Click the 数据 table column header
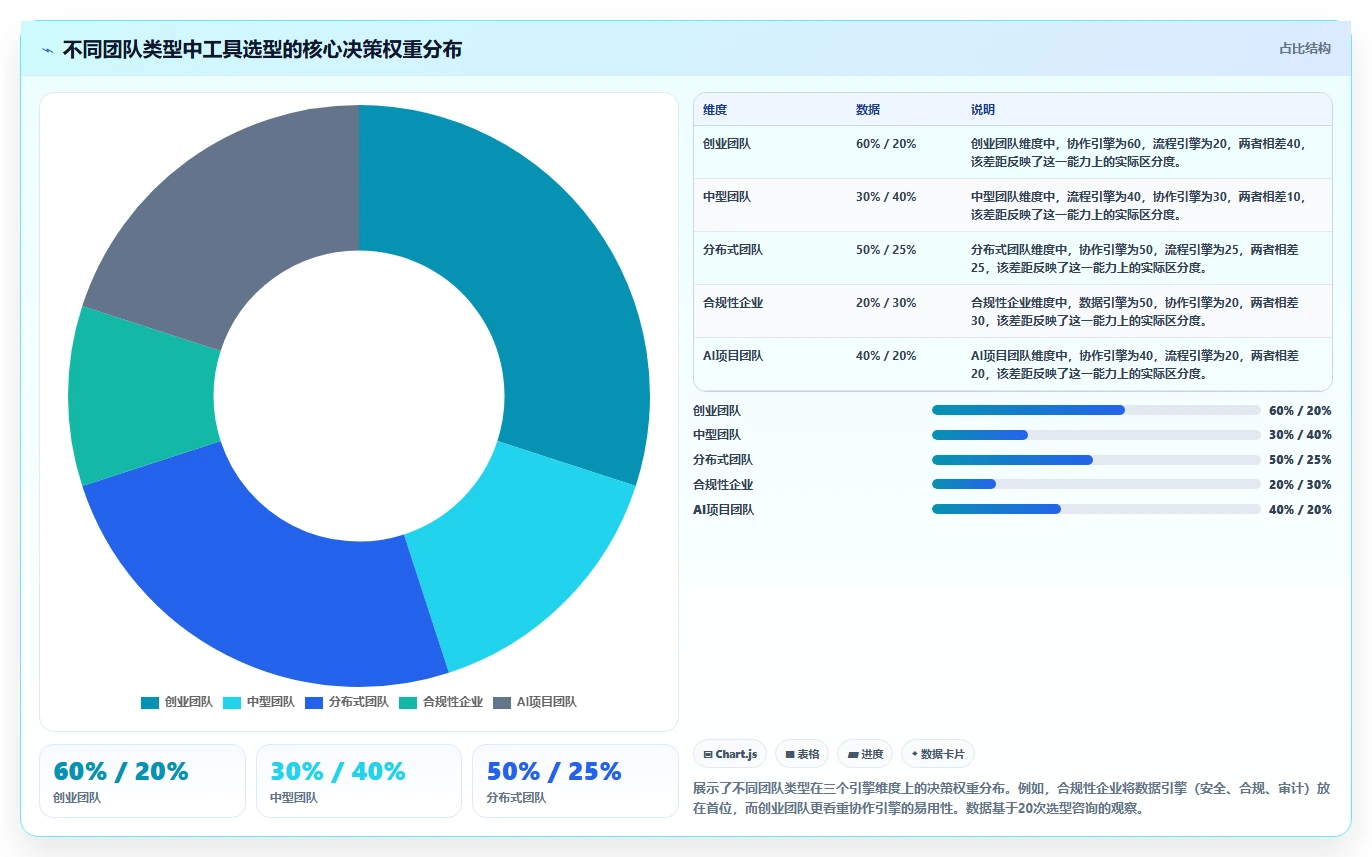 868,109
